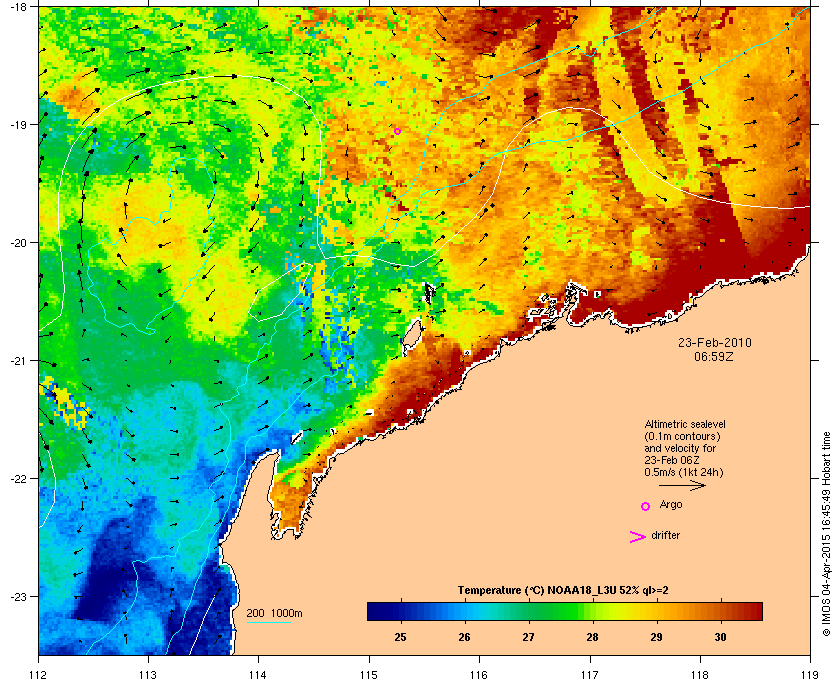This screenshot has width=840, height=680.
Task: Click the temperature color bar at 30
Action: (x=721, y=611)
